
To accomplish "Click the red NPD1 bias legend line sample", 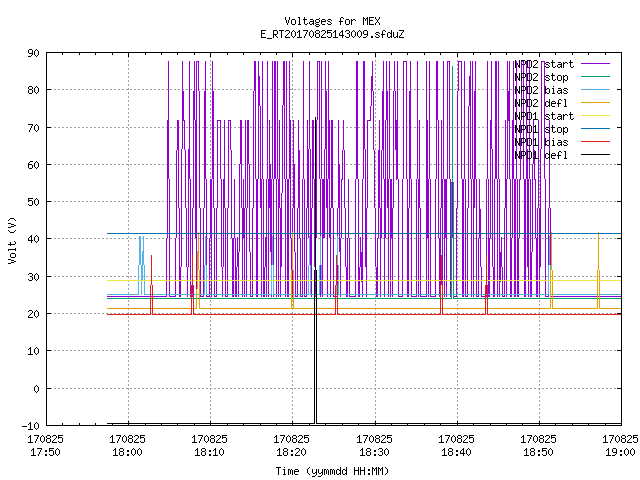I will coord(595,142).
